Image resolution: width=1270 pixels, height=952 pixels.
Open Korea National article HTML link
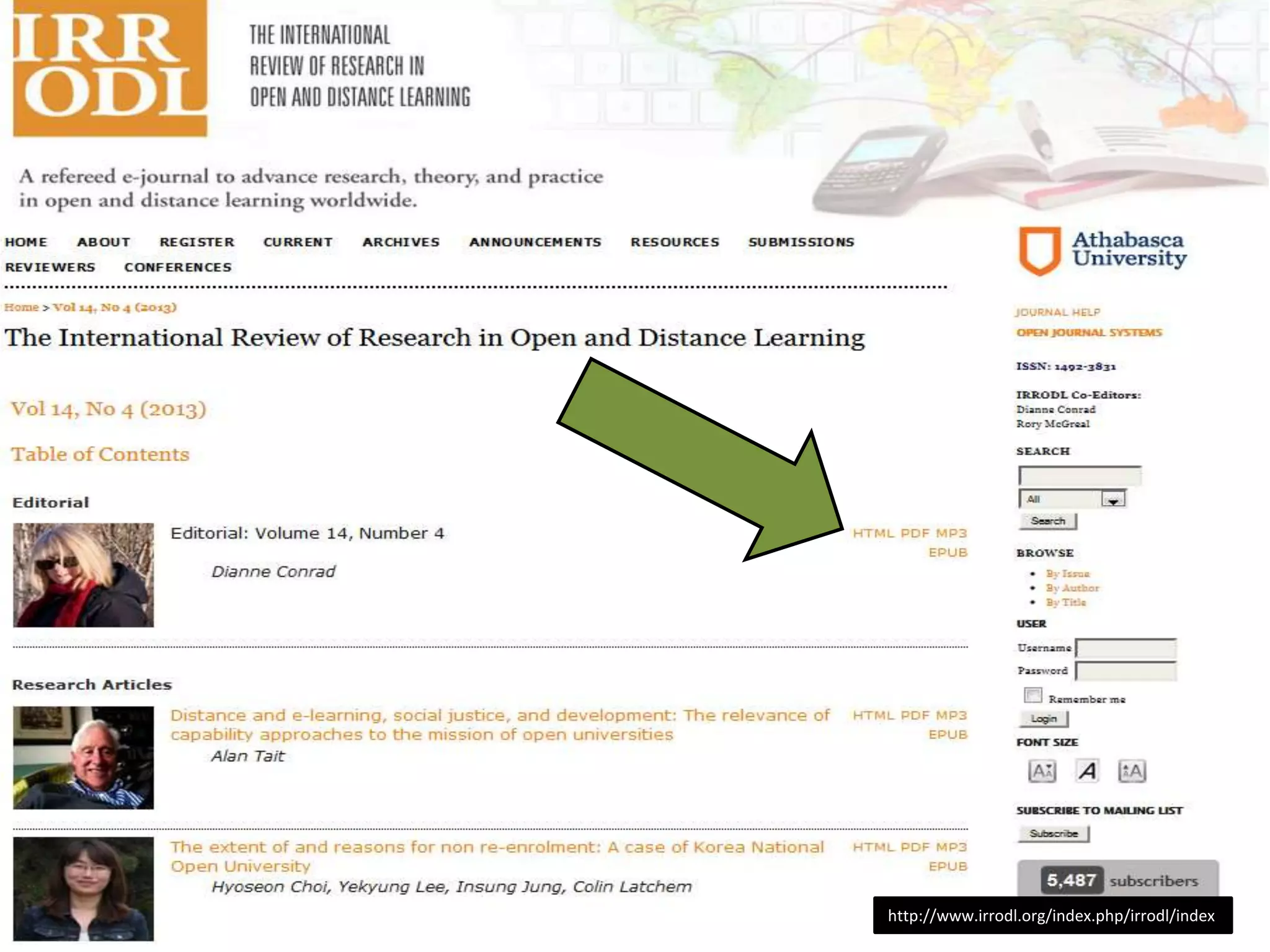click(x=874, y=848)
